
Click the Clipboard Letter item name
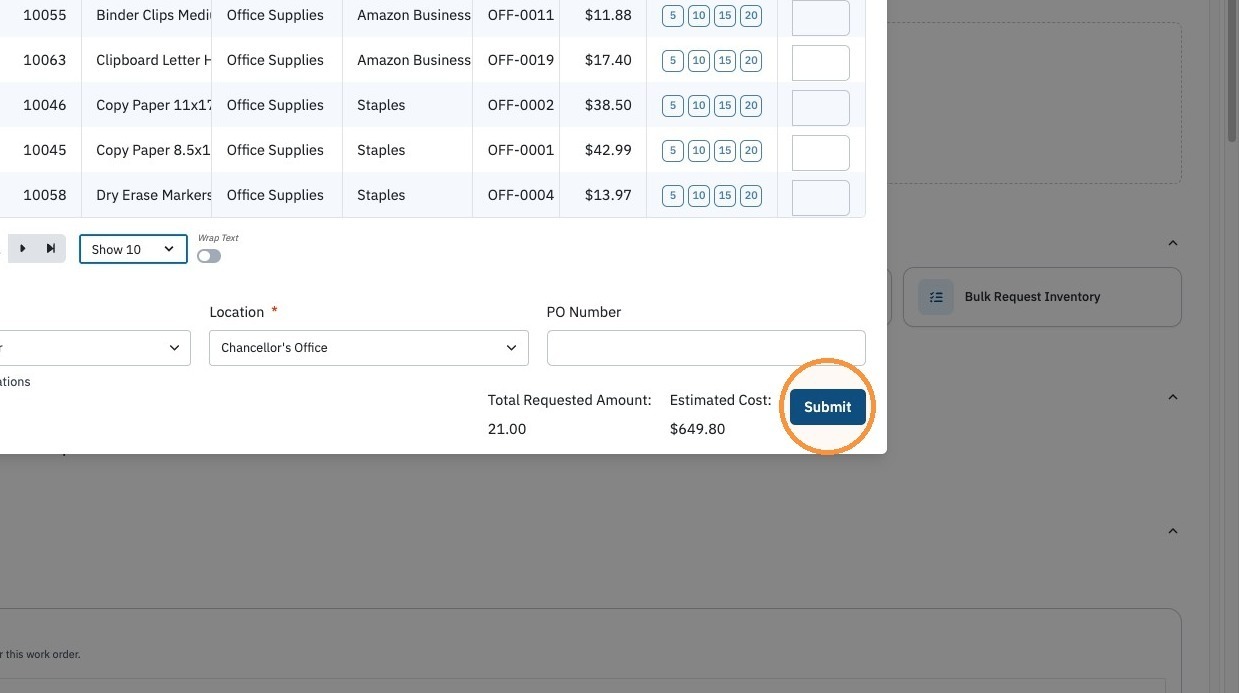[x=154, y=60]
